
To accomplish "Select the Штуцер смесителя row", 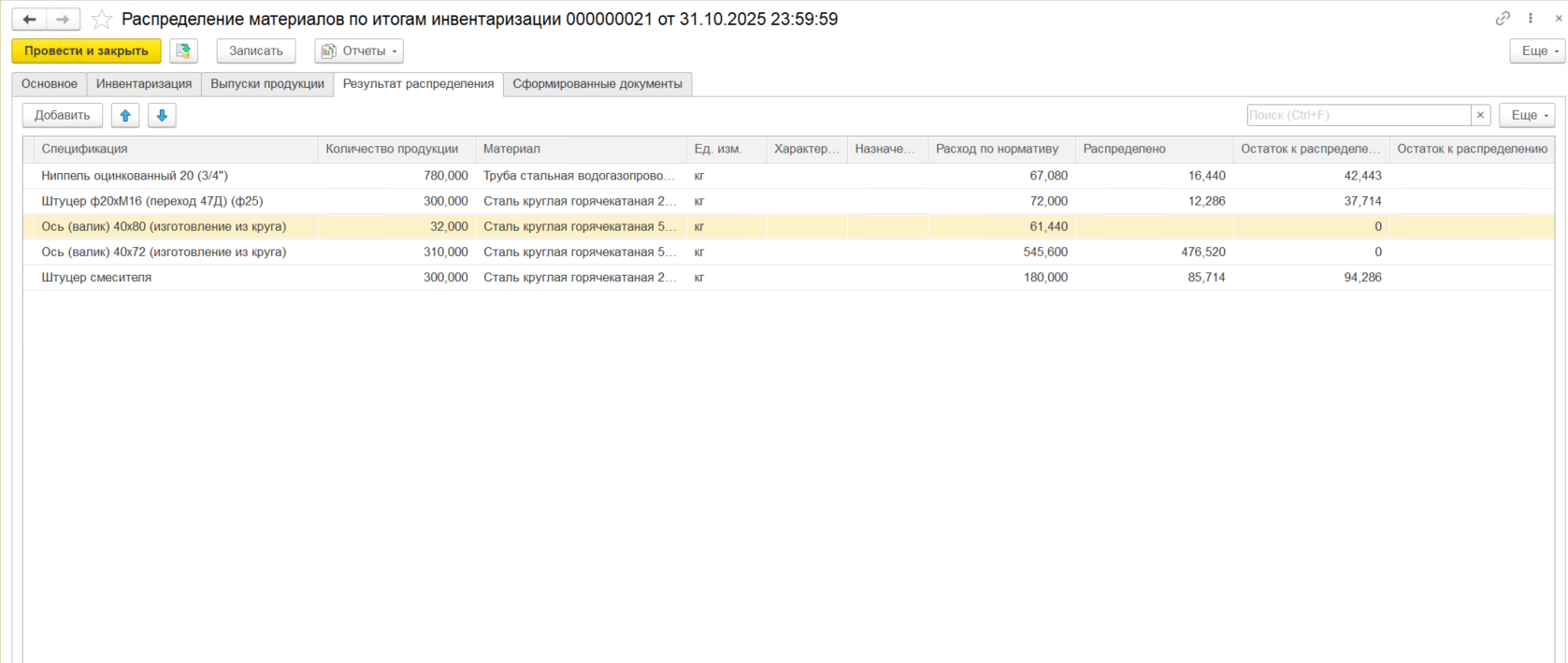I will [96, 278].
